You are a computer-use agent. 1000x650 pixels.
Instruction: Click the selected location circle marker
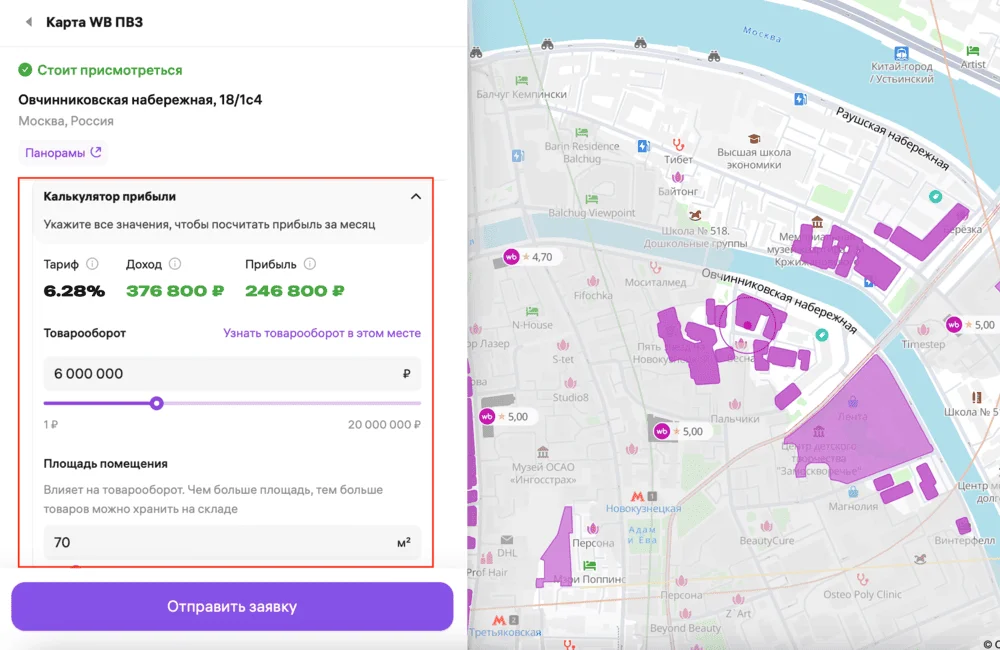click(x=748, y=325)
